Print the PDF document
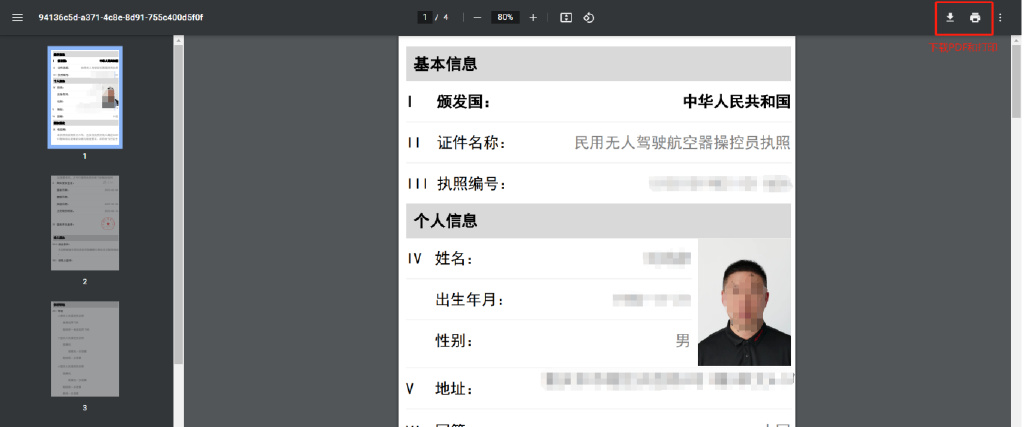The image size is (1024, 427). coord(975,18)
